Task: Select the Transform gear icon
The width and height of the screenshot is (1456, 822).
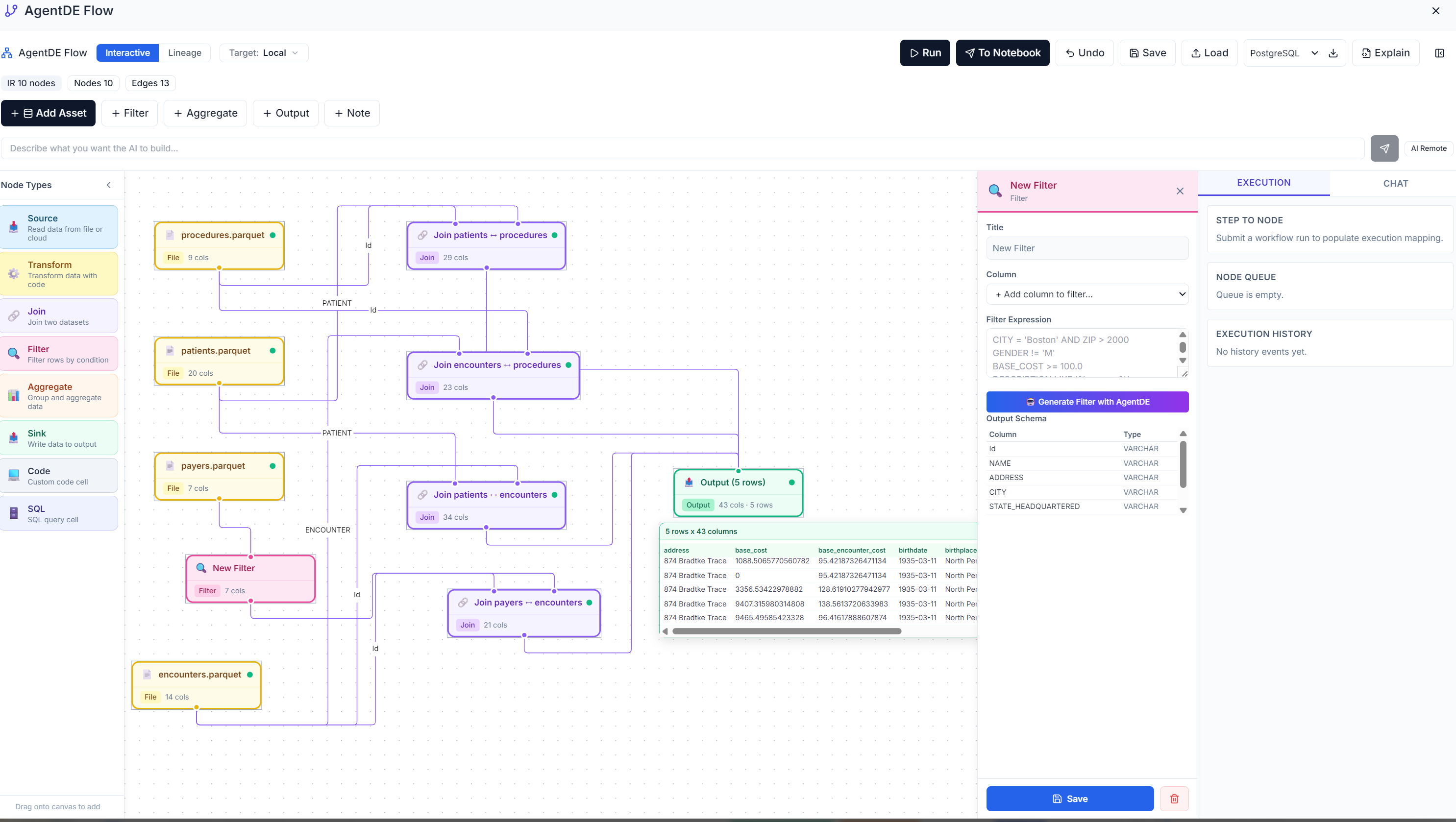Action: click(14, 273)
